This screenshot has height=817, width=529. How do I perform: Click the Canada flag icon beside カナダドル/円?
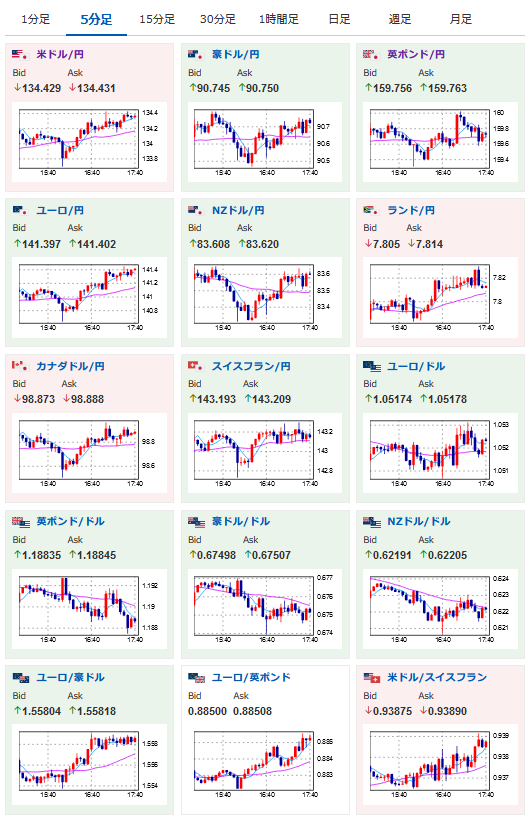tap(20, 366)
